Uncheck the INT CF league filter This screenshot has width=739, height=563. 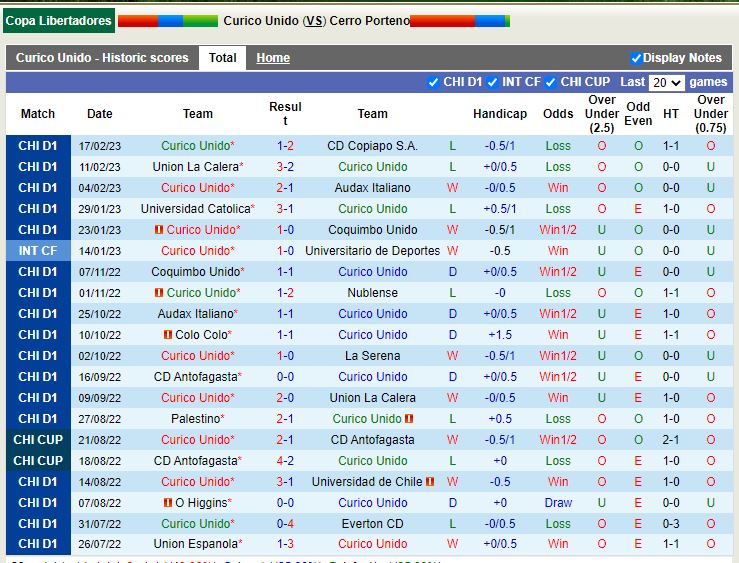pos(492,82)
